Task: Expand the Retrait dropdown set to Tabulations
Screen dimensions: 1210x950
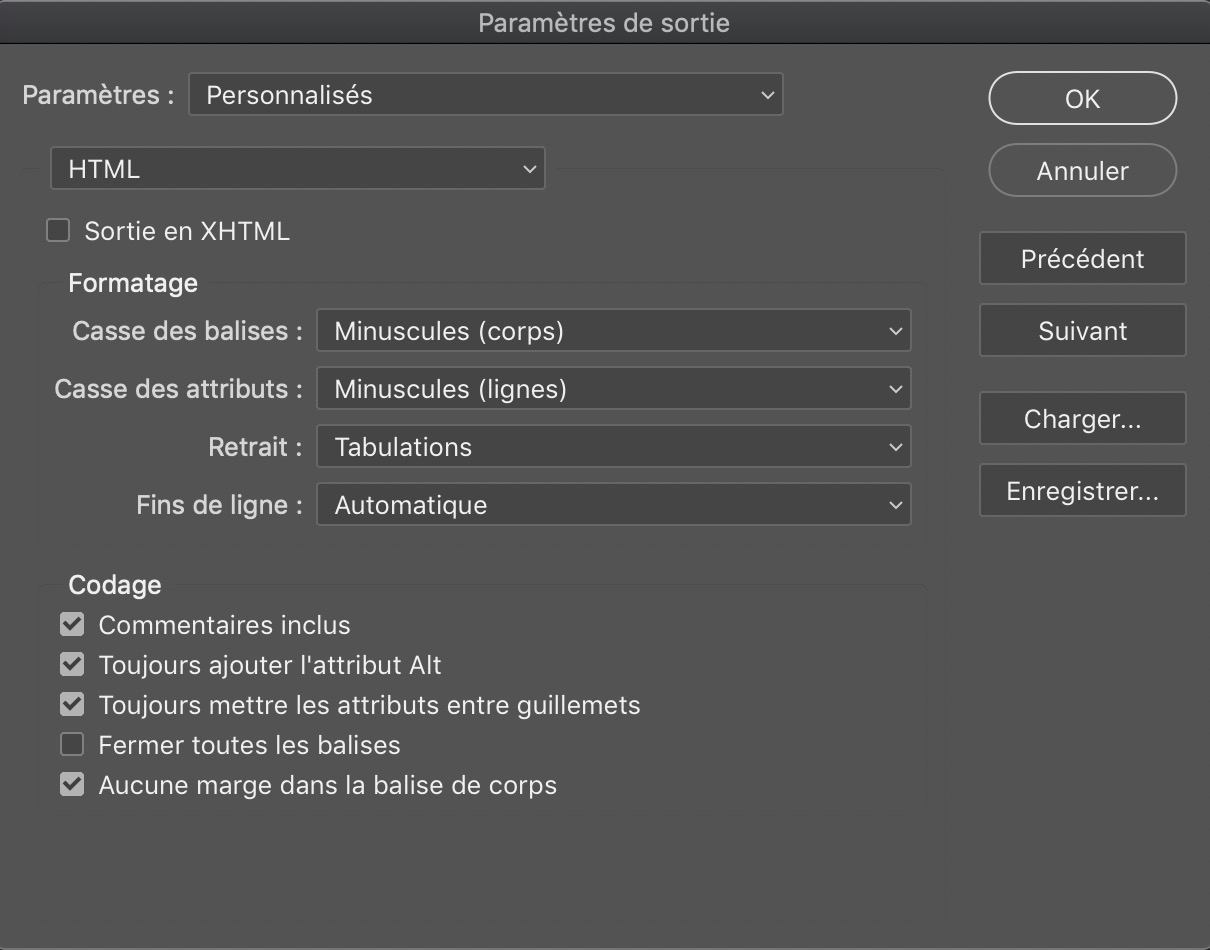Action: [x=613, y=446]
